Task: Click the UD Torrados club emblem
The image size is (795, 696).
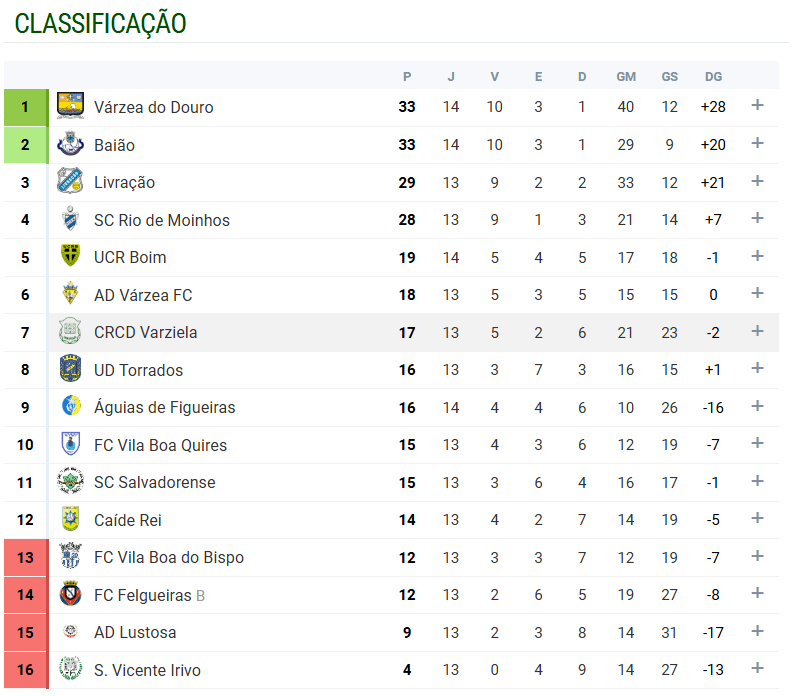Action: coord(70,370)
